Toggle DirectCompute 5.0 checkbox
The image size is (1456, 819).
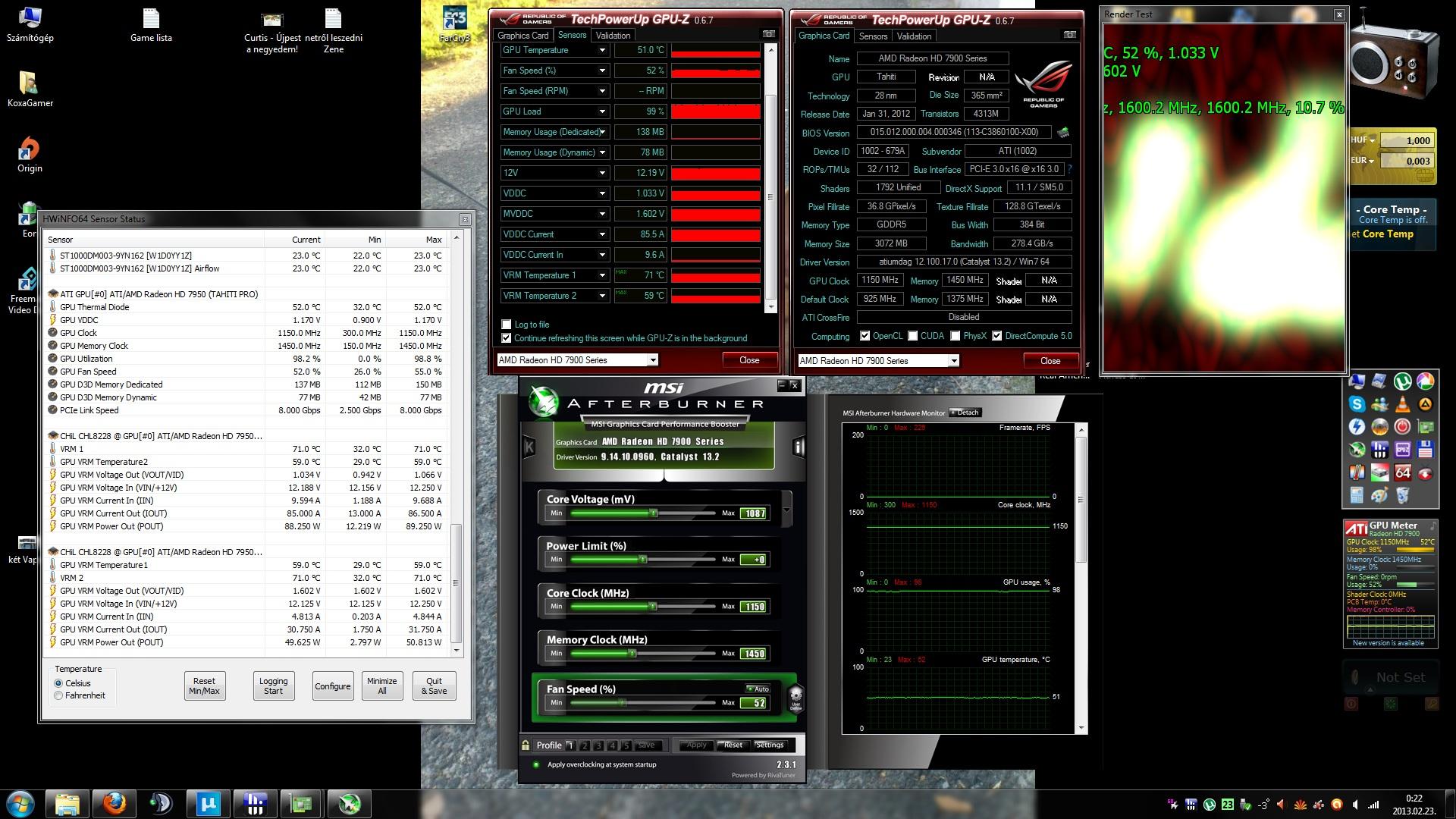coord(997,336)
